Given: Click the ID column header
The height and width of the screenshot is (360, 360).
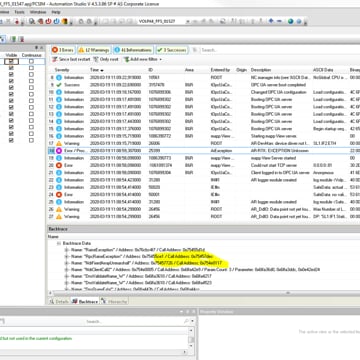Looking at the screenshot, I should pos(151,70).
